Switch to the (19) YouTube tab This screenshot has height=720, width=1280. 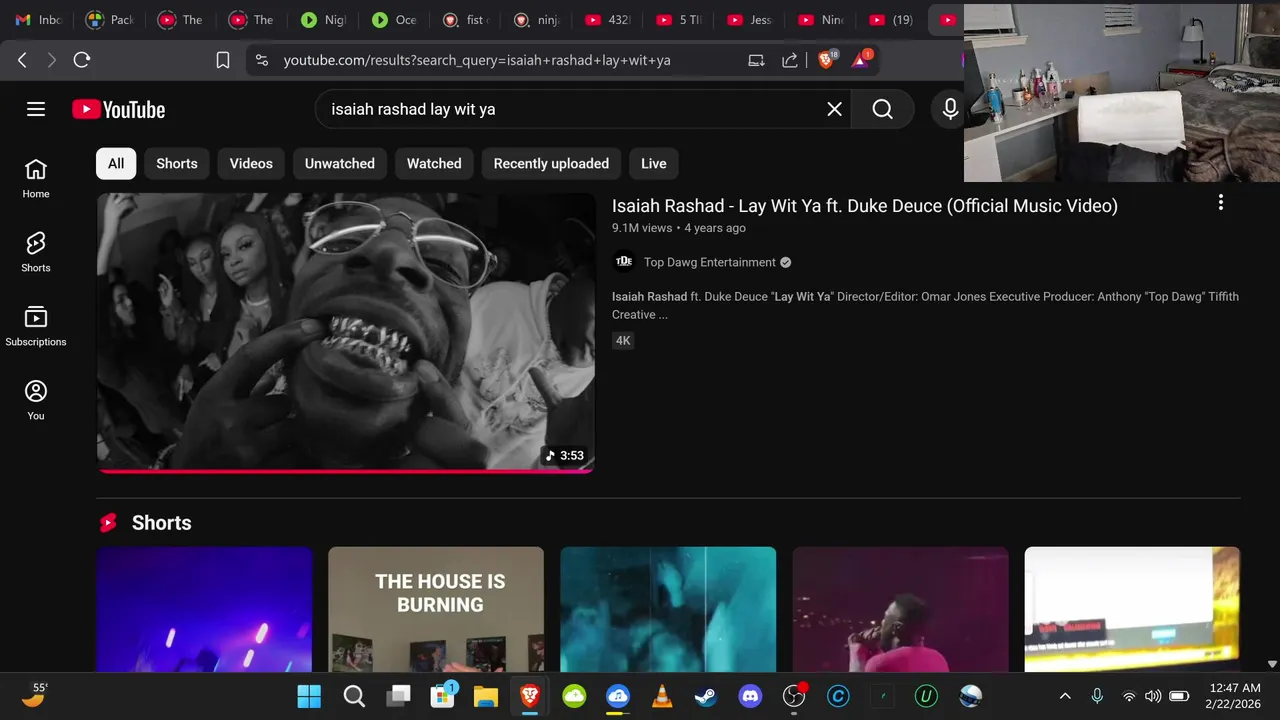pos(891,20)
